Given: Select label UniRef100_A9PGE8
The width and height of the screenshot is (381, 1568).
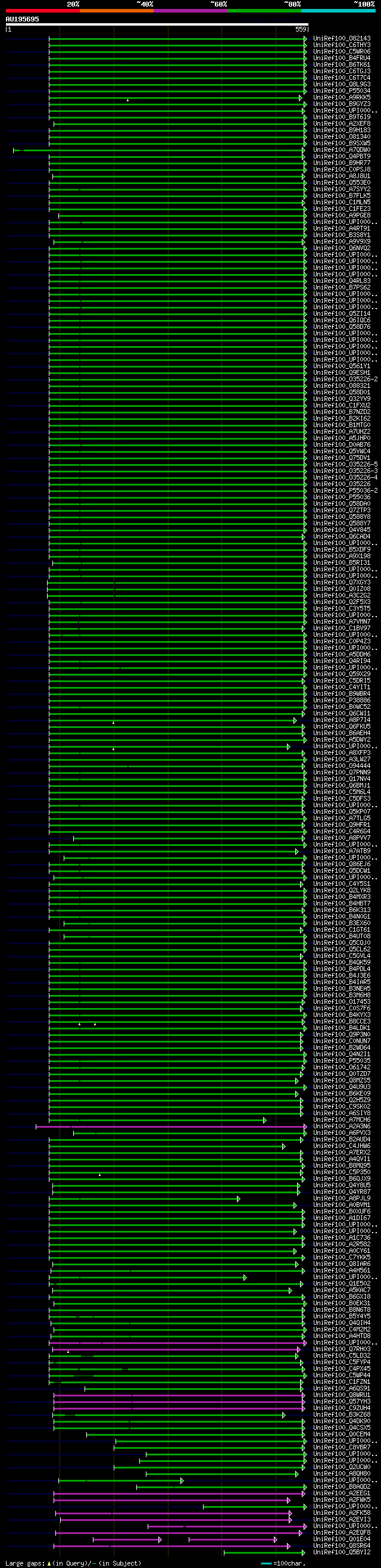Looking at the screenshot, I should [342, 216].
